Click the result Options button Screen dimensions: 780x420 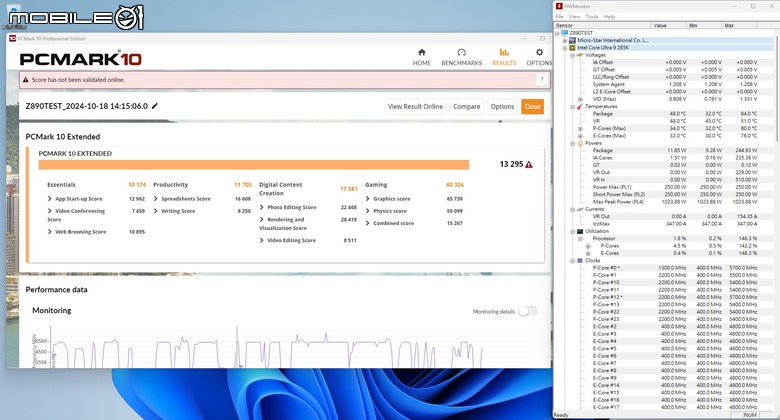coord(502,106)
